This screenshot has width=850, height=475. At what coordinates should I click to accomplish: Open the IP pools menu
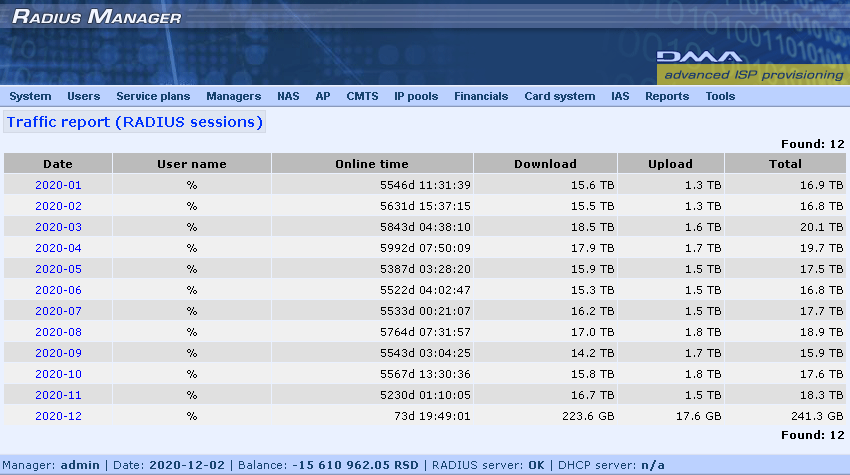(416, 96)
